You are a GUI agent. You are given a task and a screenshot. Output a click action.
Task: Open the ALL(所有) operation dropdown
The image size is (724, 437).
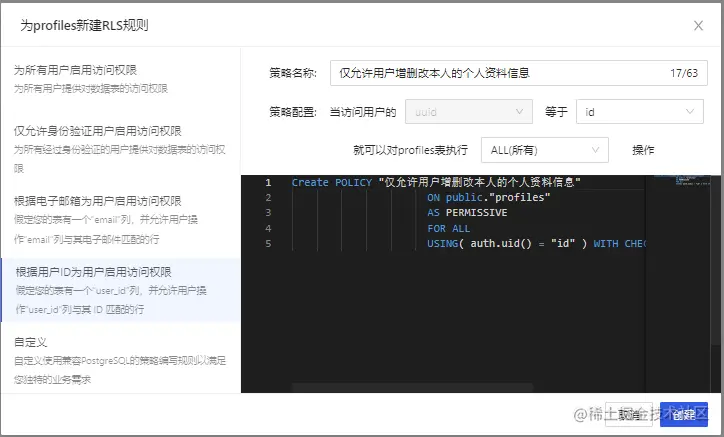click(544, 150)
